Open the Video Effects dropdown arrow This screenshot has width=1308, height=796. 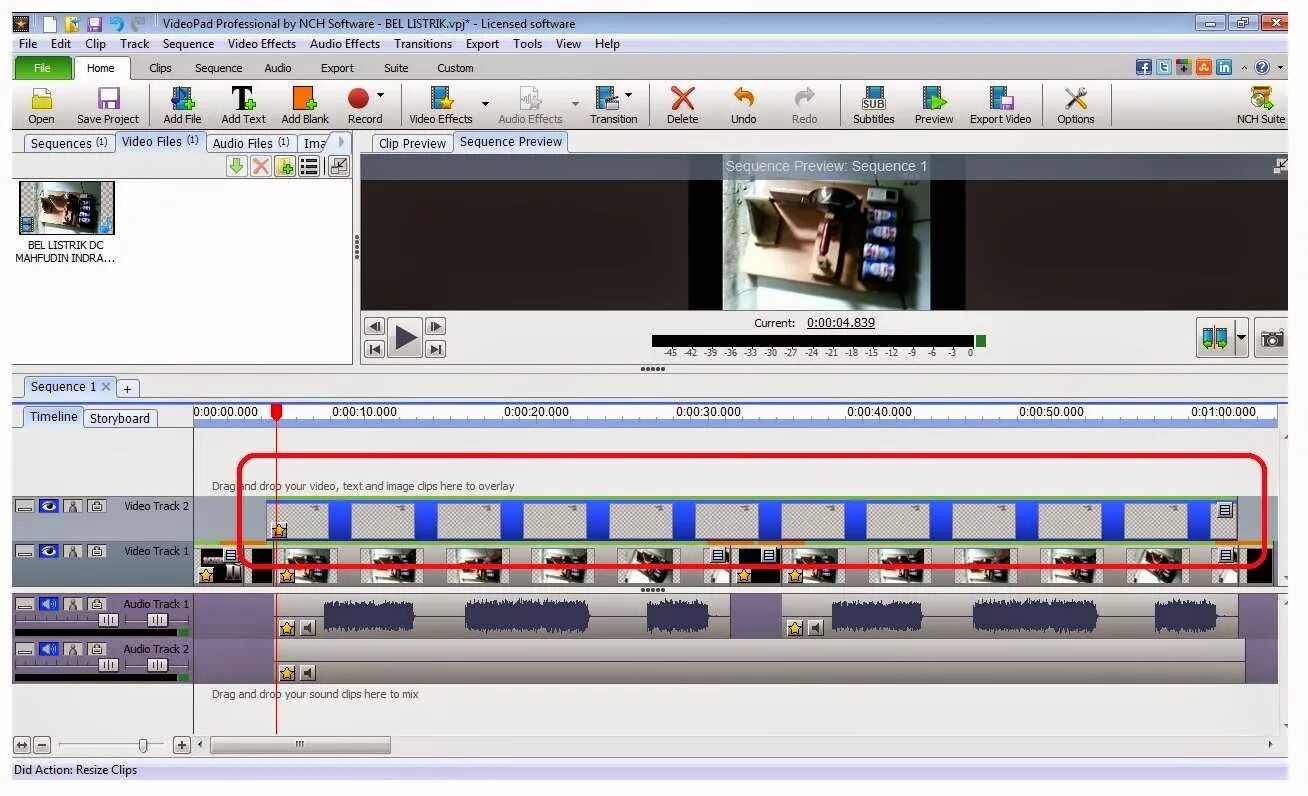point(485,103)
